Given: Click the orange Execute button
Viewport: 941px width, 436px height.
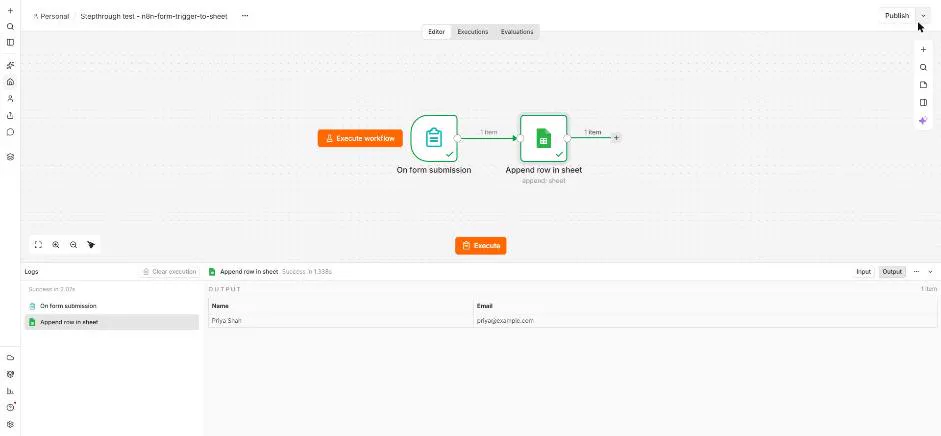Looking at the screenshot, I should click(x=481, y=246).
